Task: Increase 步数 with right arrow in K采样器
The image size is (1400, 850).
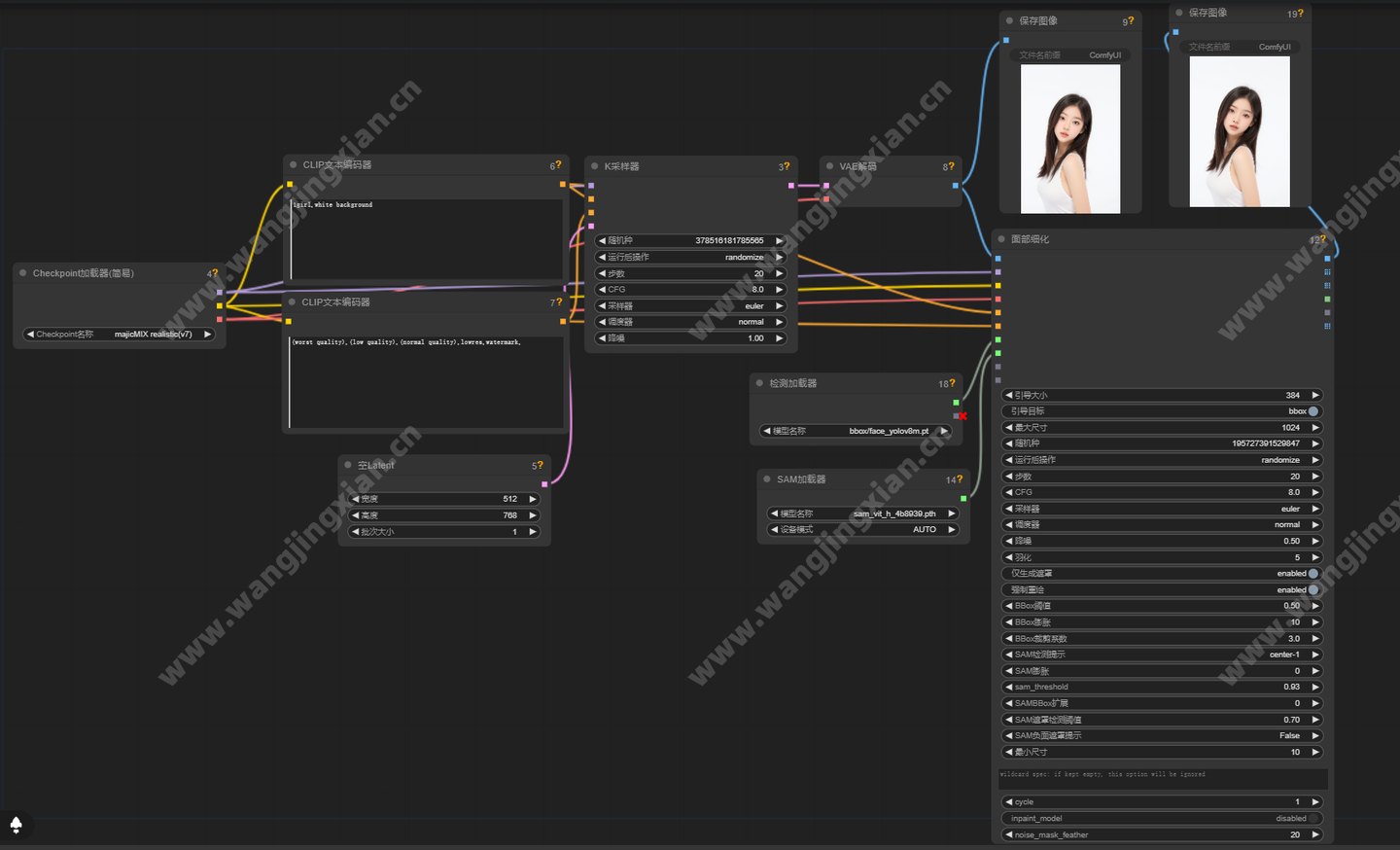Action: click(779, 273)
